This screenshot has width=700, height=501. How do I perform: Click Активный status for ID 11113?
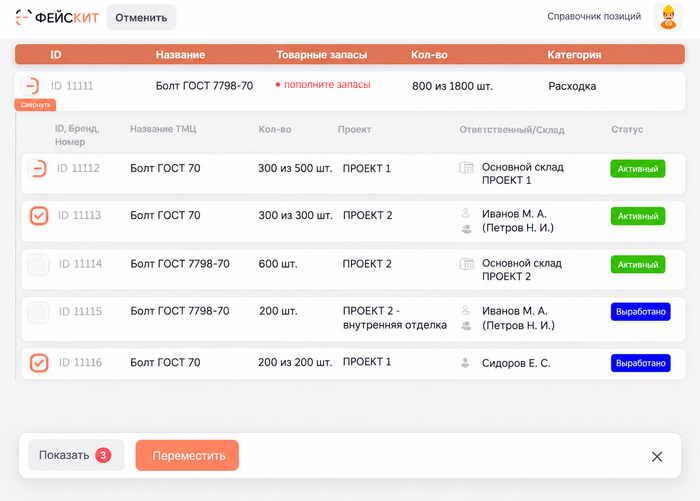point(638,216)
